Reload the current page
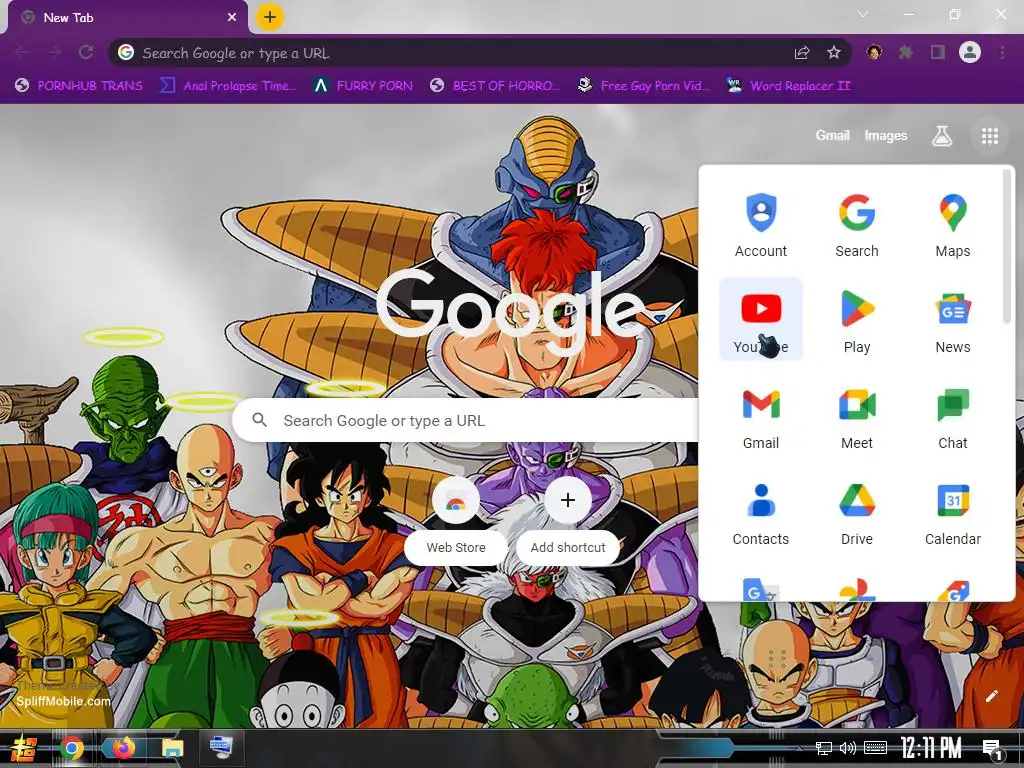The image size is (1024, 768). coord(86,52)
